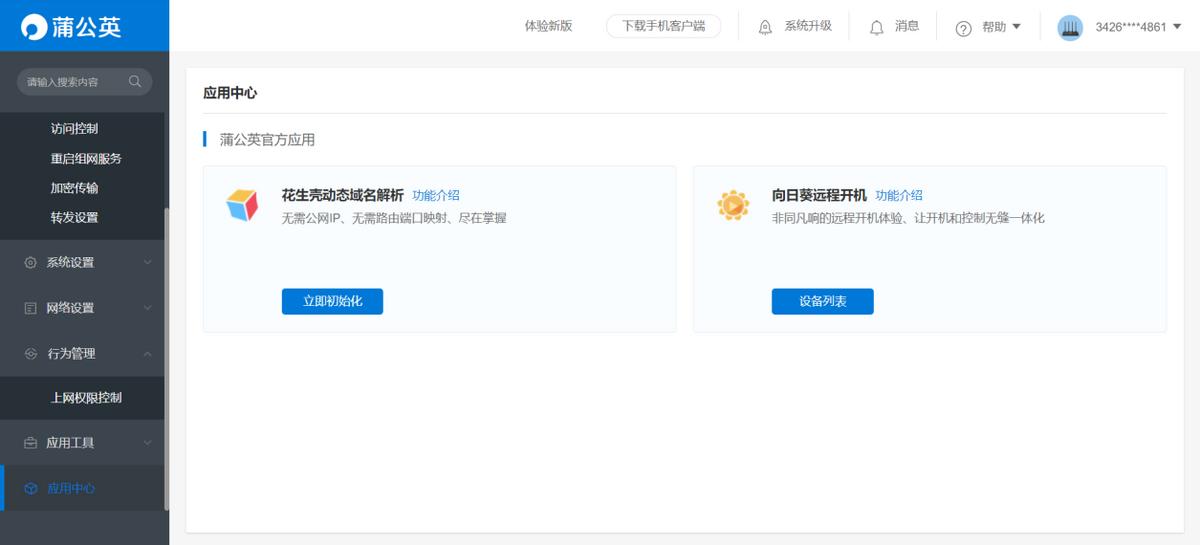The width and height of the screenshot is (1200, 545).
Task: Select 上网权限控制 submenu item
Action: pos(86,398)
